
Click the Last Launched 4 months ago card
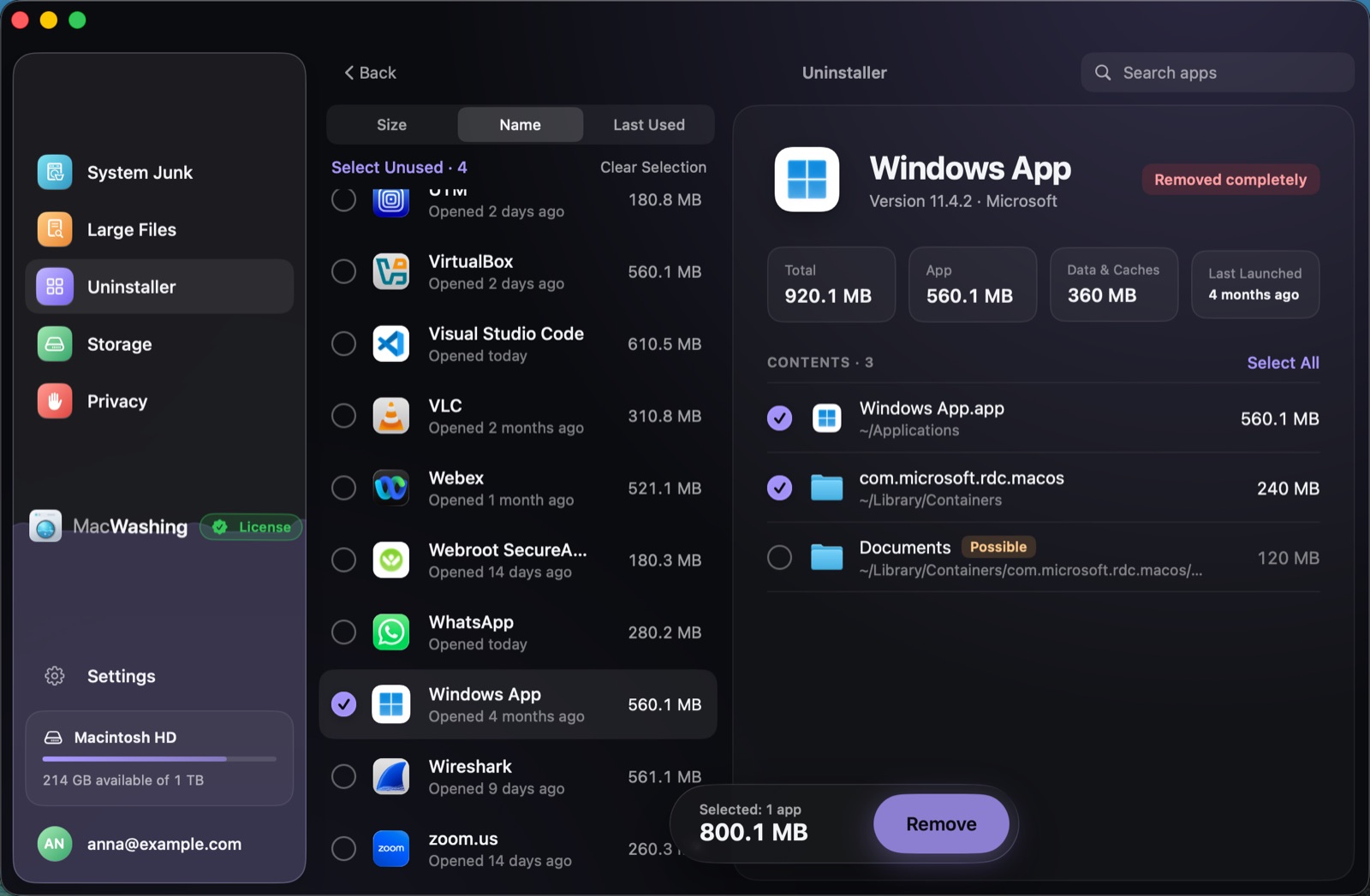1255,284
